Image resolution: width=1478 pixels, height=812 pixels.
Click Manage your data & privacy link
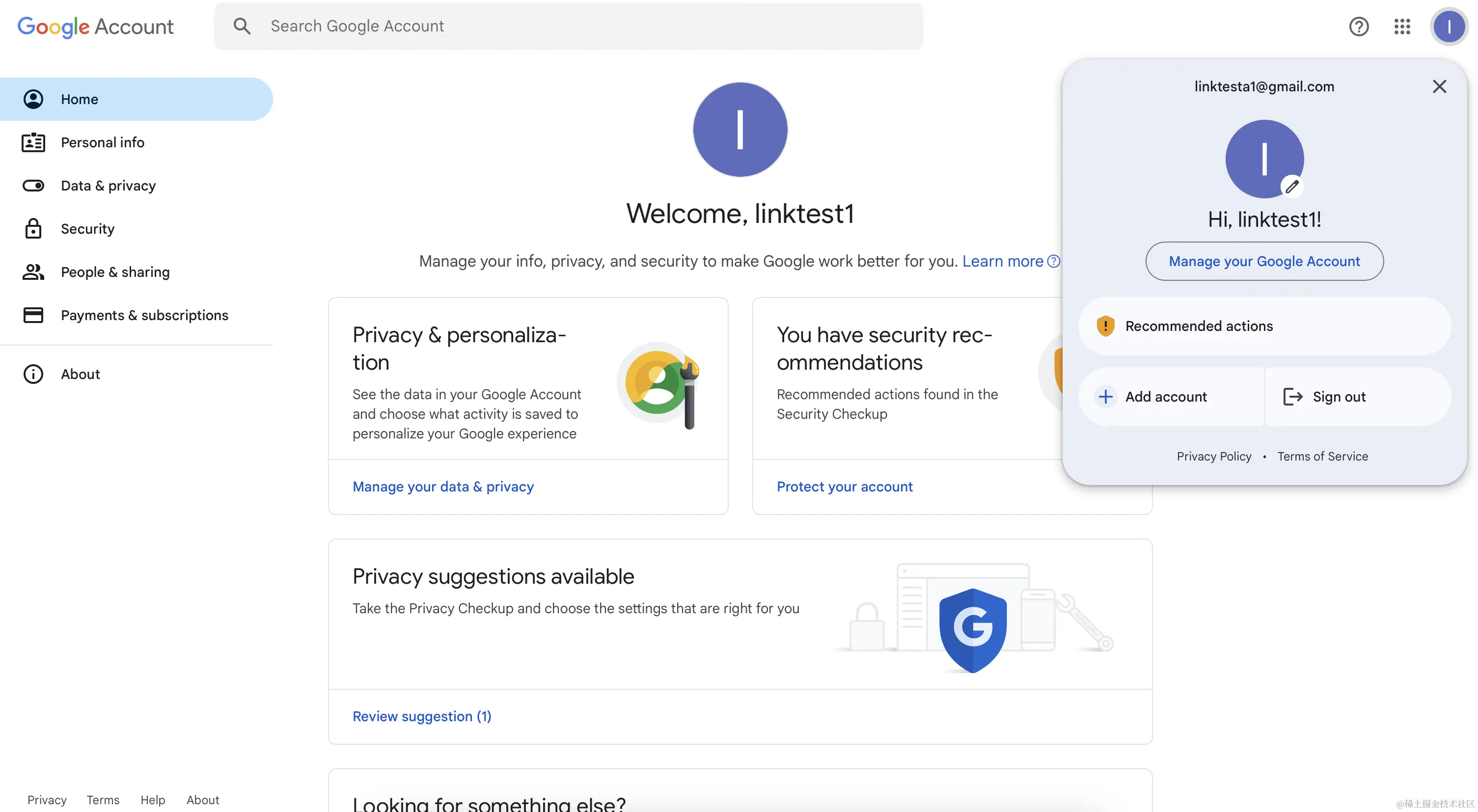443,487
